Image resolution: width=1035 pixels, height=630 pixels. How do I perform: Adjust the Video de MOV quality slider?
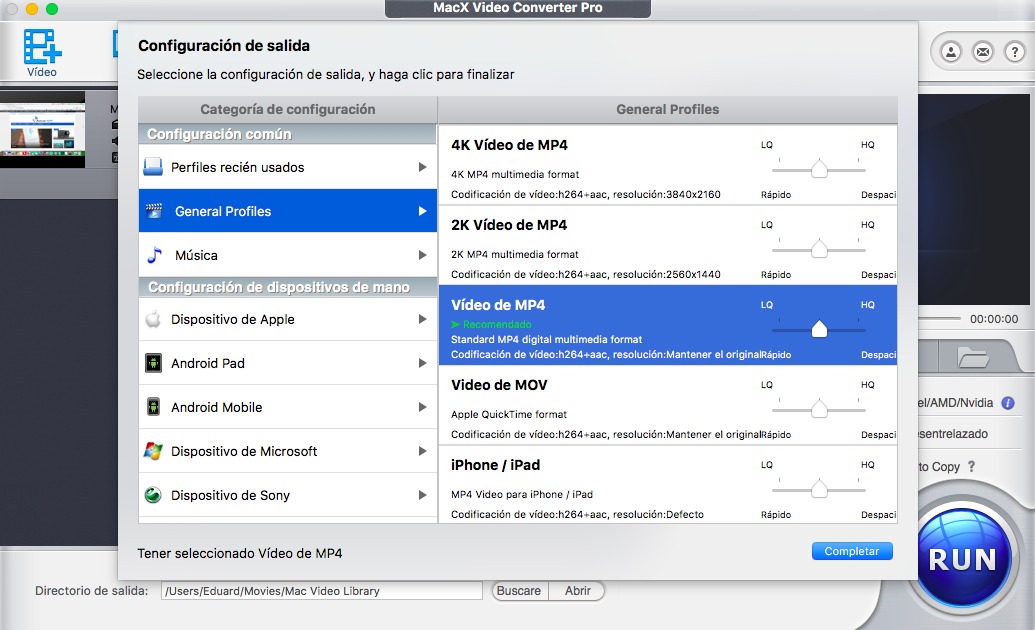point(819,409)
